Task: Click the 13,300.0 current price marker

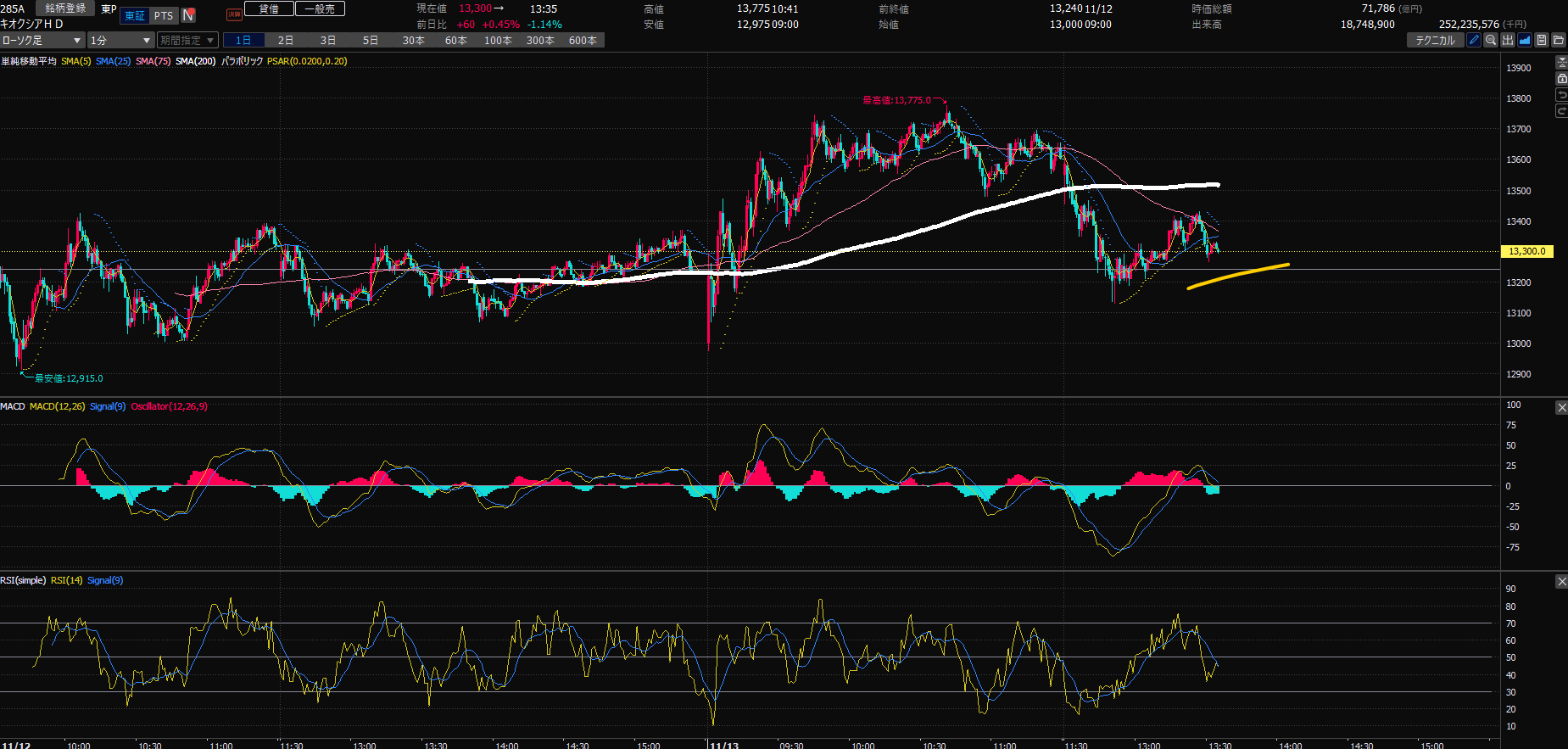Action: [1526, 251]
